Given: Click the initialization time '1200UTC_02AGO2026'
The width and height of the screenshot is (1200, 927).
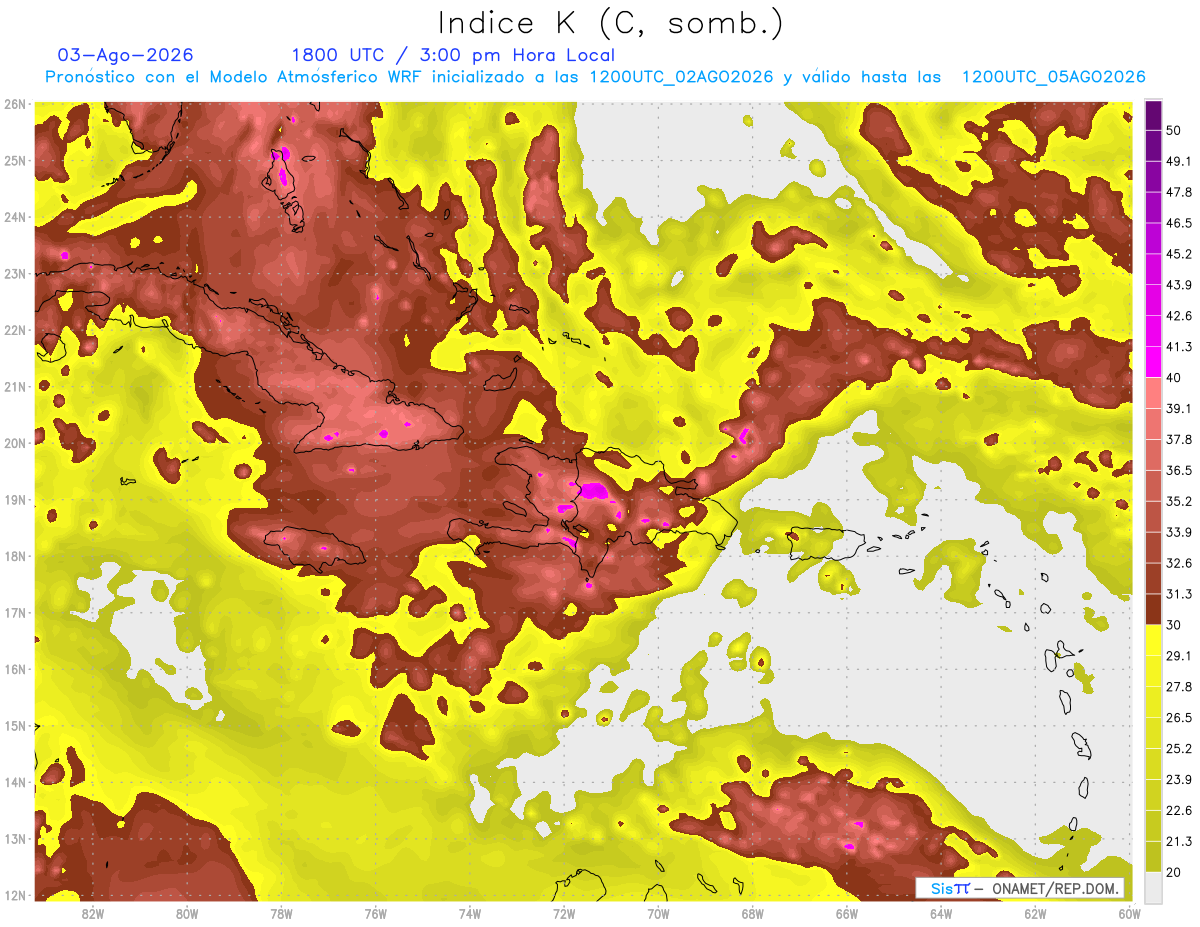Looking at the screenshot, I should pos(681,77).
